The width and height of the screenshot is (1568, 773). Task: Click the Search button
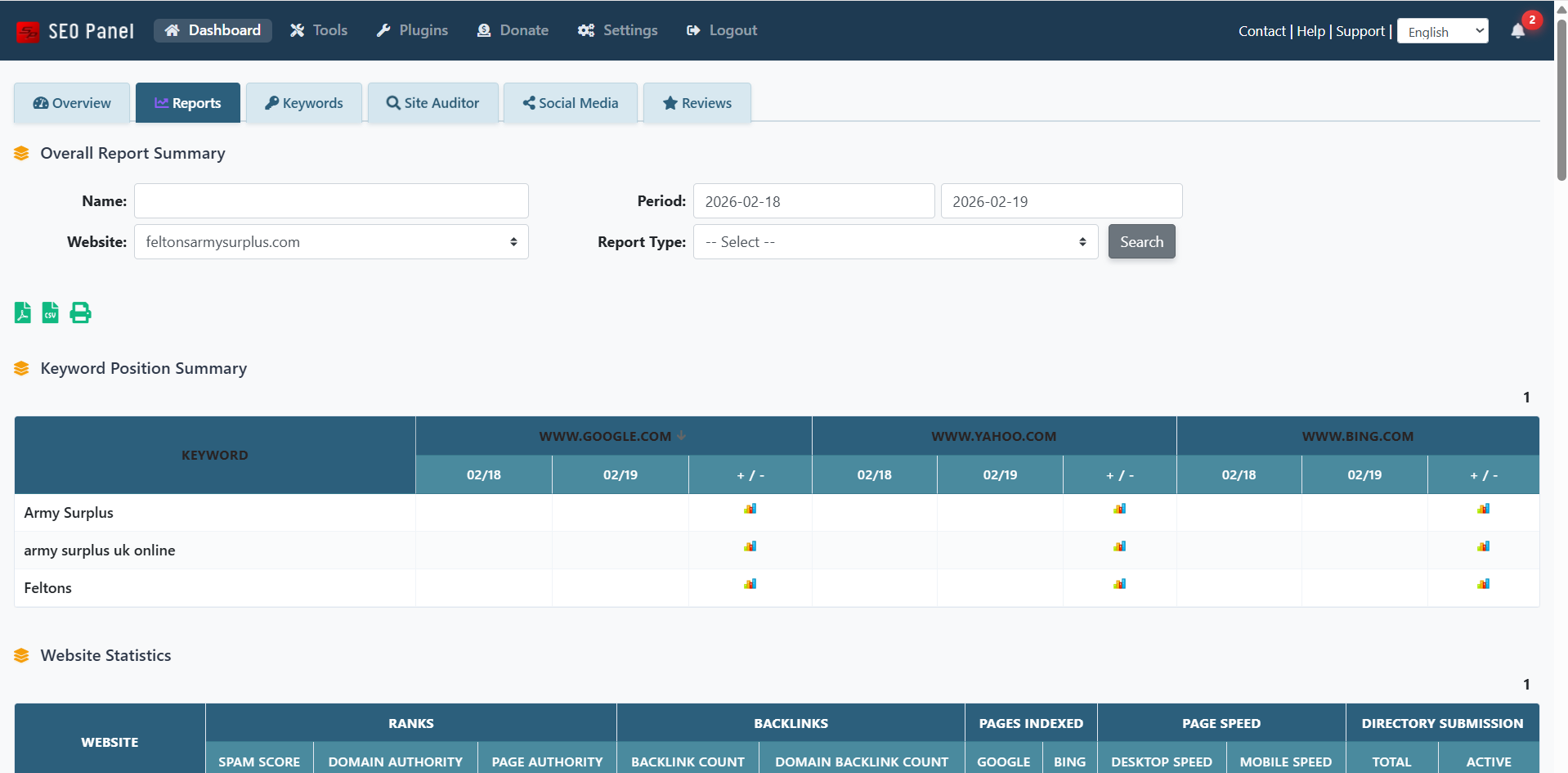tap(1141, 241)
